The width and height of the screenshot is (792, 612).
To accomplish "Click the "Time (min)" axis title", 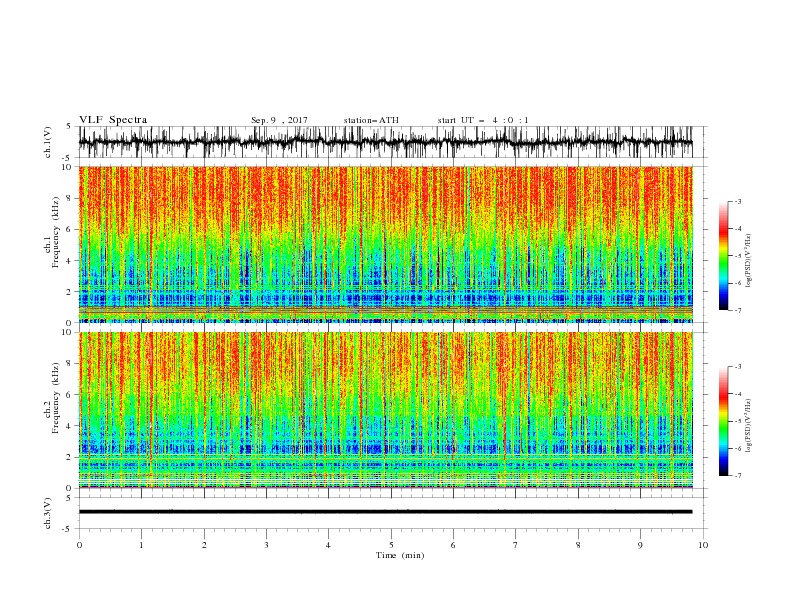I will [400, 555].
